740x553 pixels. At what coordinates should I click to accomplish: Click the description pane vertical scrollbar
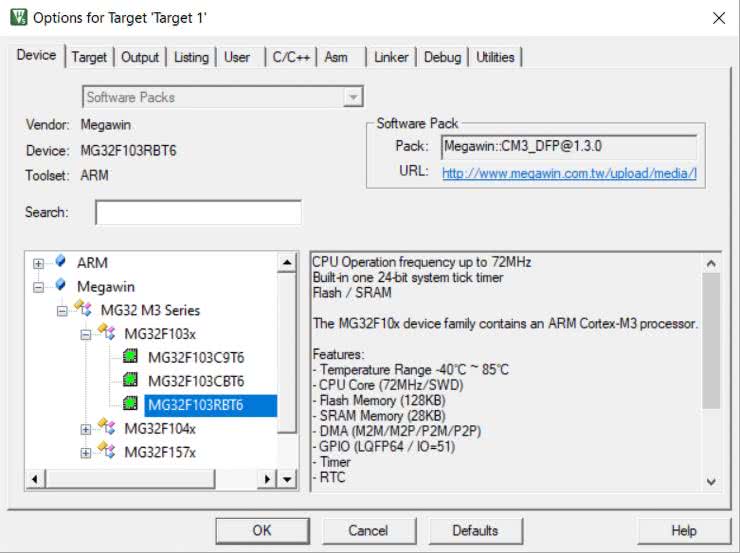(711, 340)
